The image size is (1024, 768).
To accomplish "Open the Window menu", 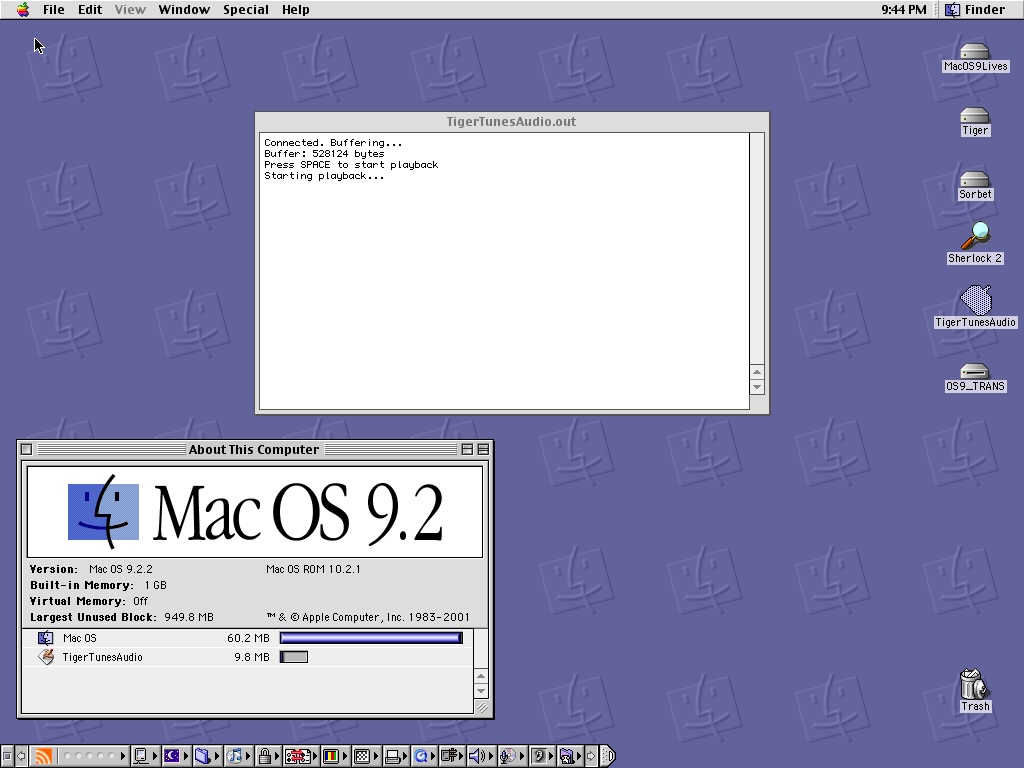I will click(184, 9).
